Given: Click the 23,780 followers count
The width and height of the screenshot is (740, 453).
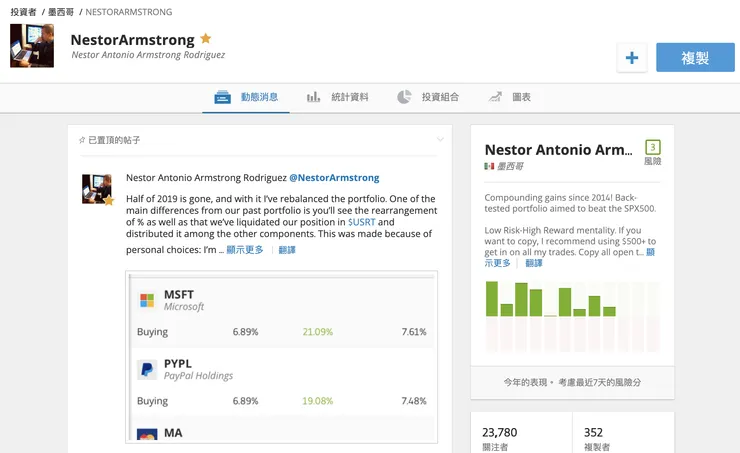Looking at the screenshot, I should tap(500, 432).
